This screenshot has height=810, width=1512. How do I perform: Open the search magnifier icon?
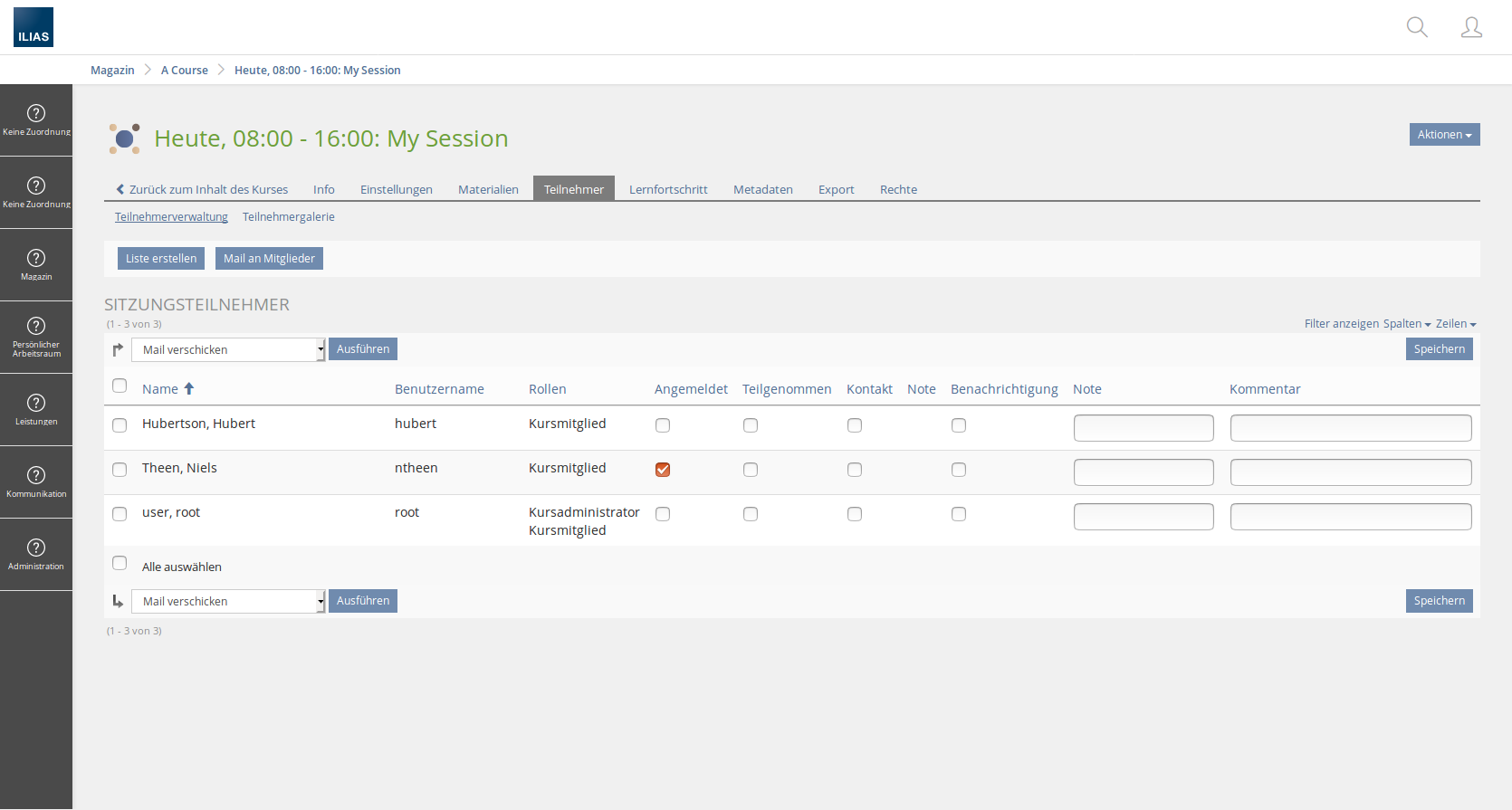(1417, 27)
